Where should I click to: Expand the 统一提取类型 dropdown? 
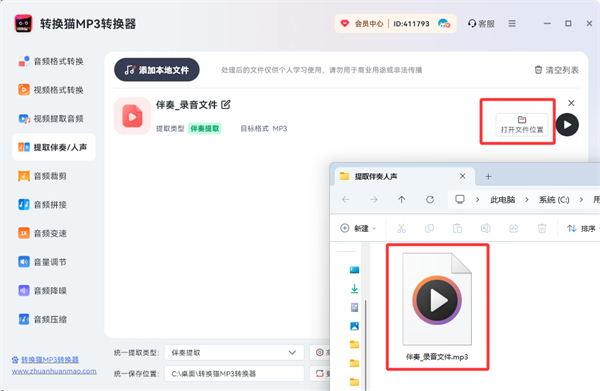click(234, 353)
